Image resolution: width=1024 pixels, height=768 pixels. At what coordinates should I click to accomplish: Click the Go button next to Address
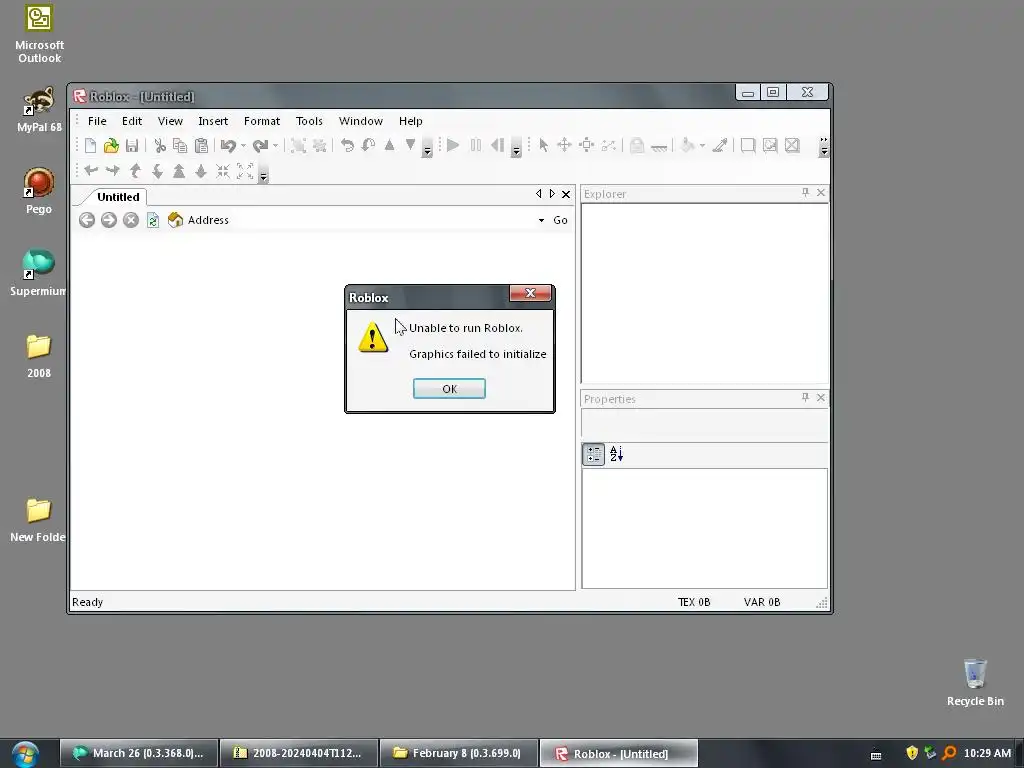tap(560, 220)
